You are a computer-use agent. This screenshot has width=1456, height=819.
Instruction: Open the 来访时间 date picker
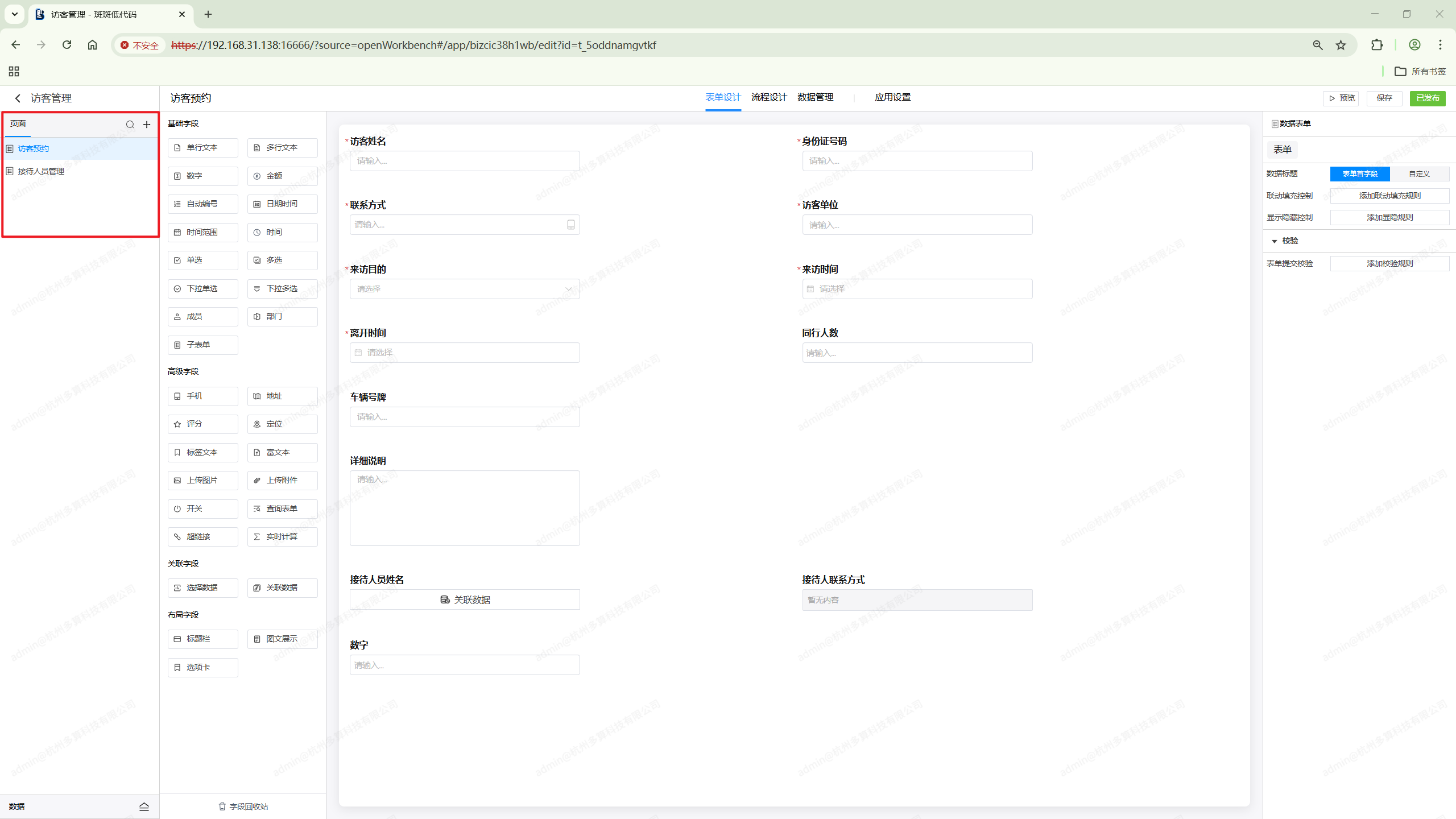[x=917, y=289]
